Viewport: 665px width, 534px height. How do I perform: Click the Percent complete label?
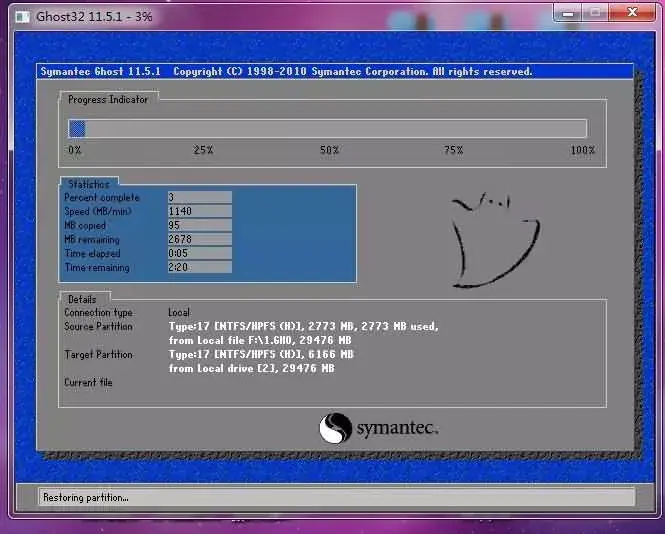tap(102, 198)
